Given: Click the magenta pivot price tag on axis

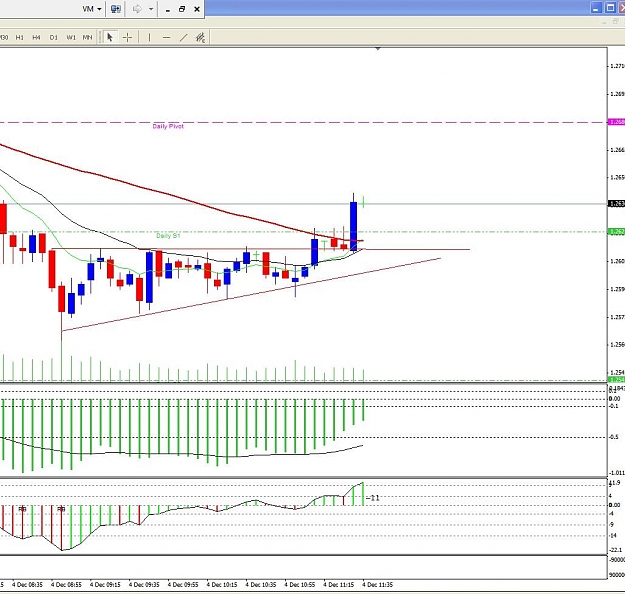Looking at the screenshot, I should tap(617, 122).
